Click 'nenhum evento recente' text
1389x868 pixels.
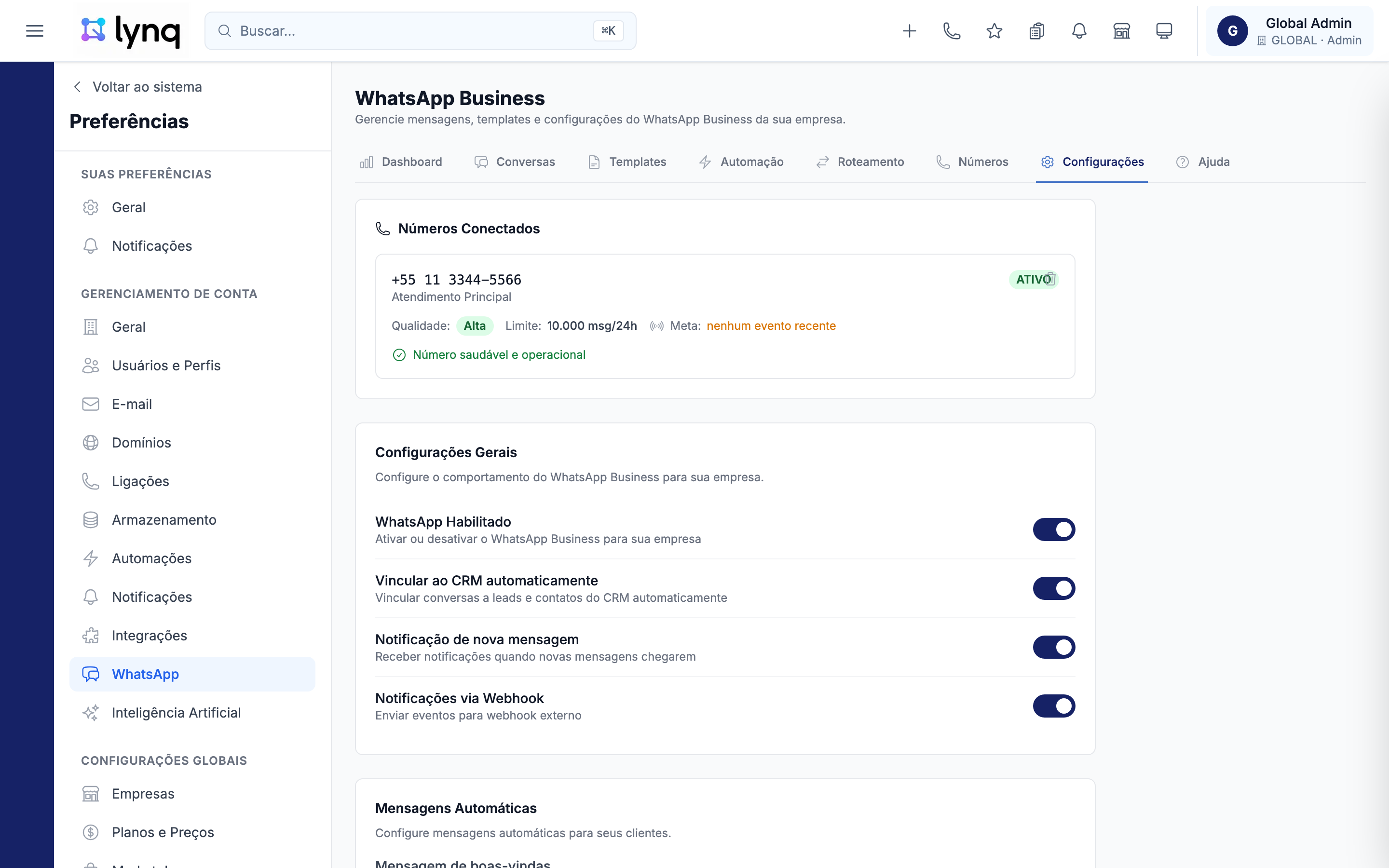[x=771, y=326]
